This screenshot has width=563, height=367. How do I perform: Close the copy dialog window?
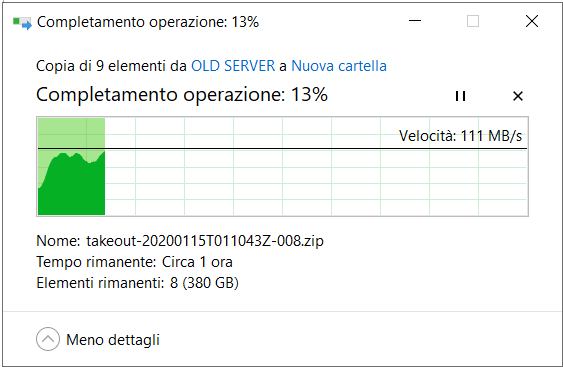[x=532, y=21]
